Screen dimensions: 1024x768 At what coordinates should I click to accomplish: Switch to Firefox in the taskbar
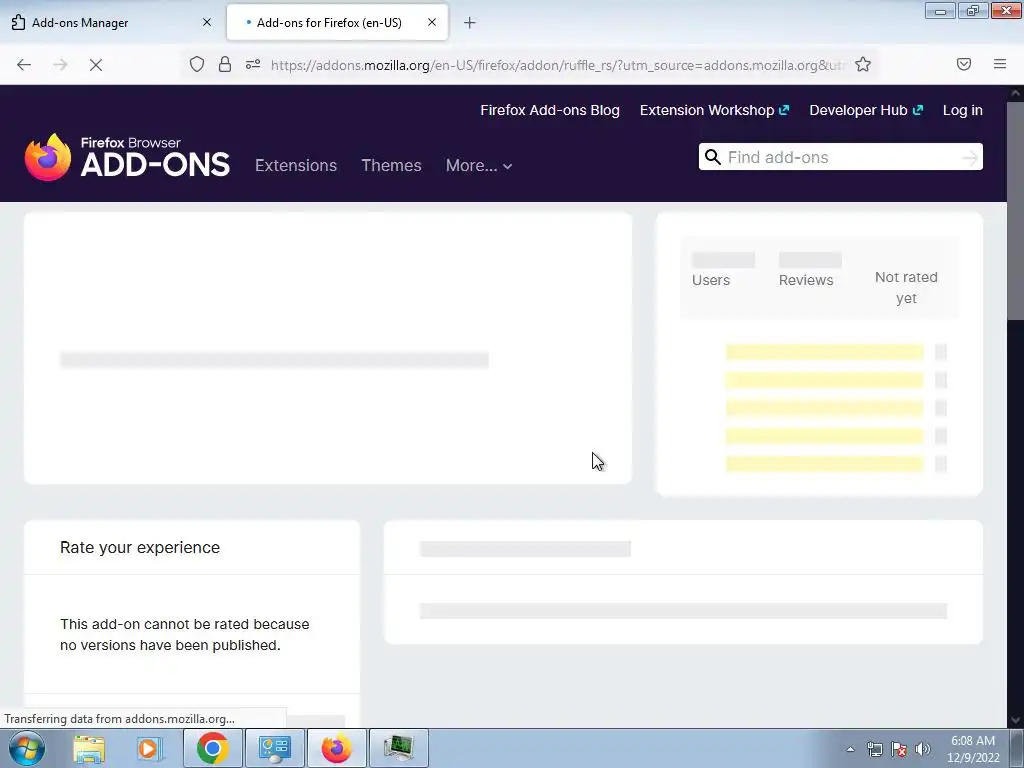[336, 748]
